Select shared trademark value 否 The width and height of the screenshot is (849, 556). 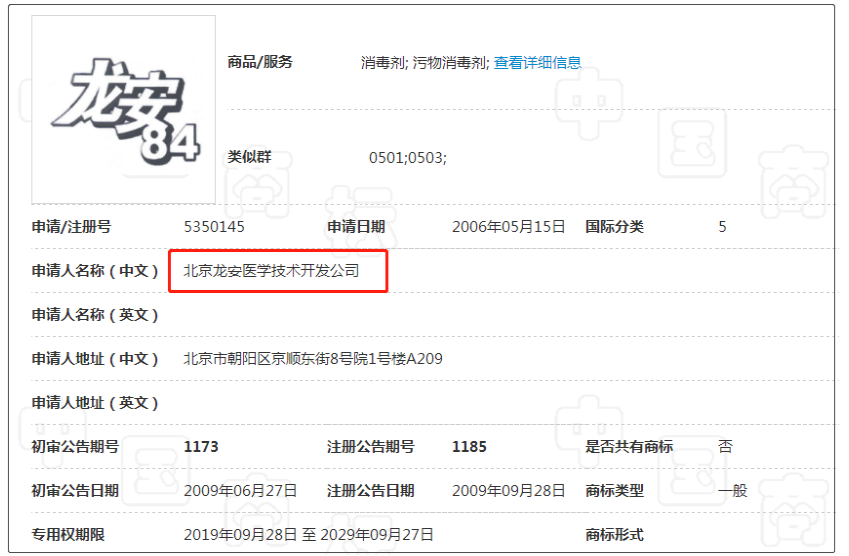point(725,447)
